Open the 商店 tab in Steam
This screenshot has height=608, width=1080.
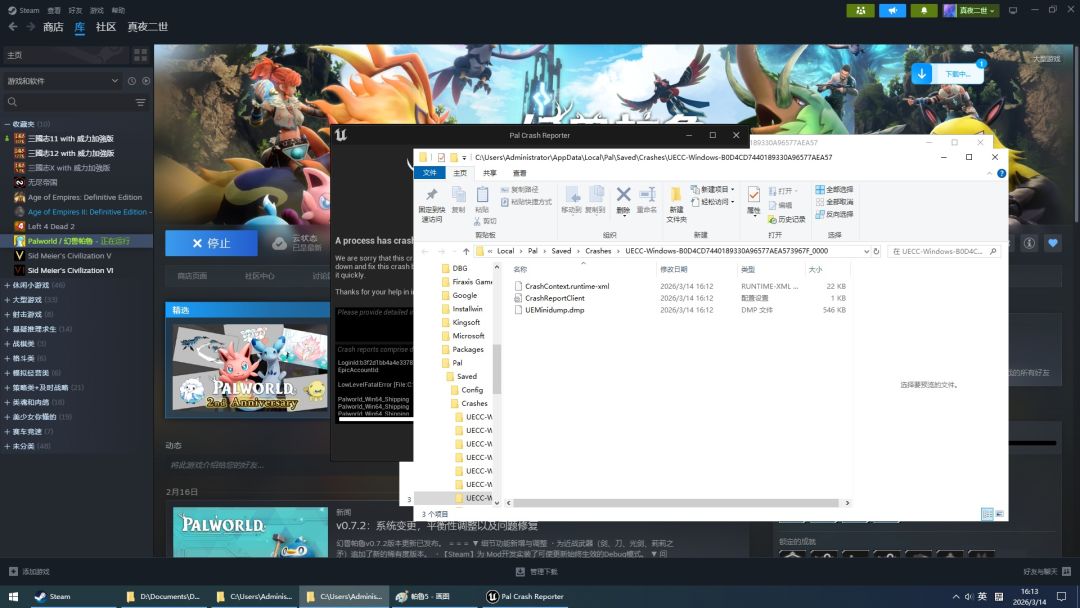pos(53,27)
